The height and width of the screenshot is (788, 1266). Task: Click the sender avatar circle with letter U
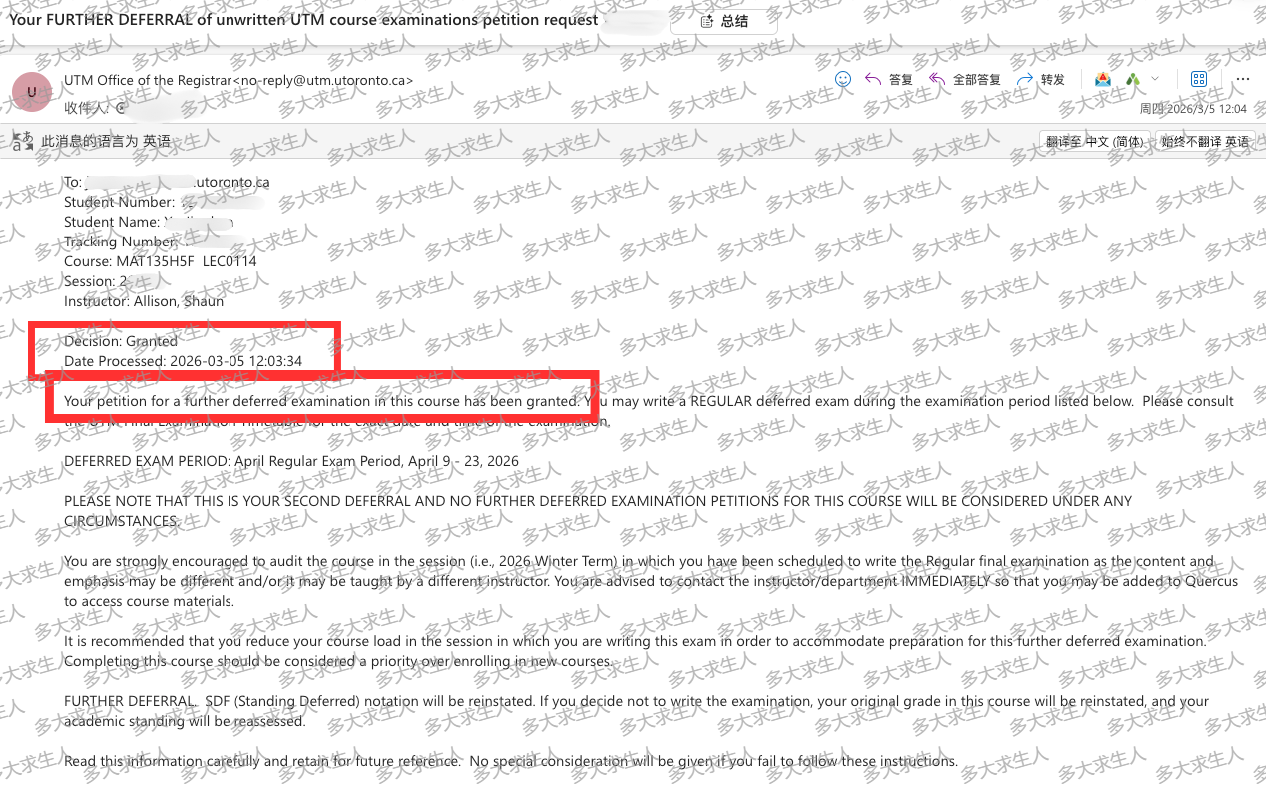coord(32,92)
